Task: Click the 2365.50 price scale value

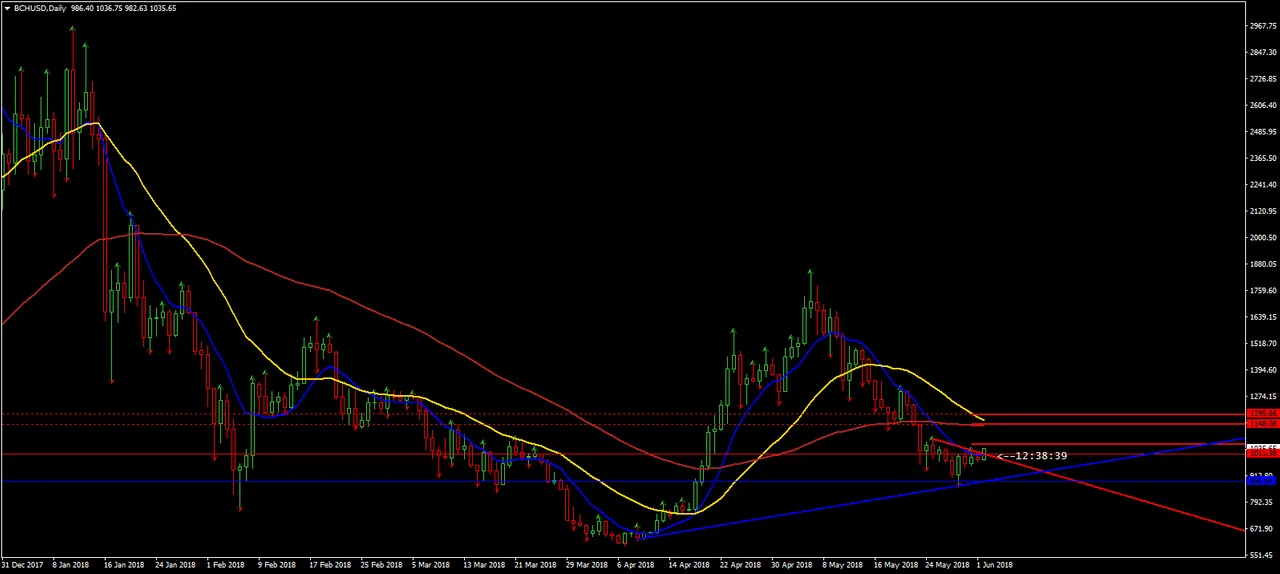Action: (1263, 158)
